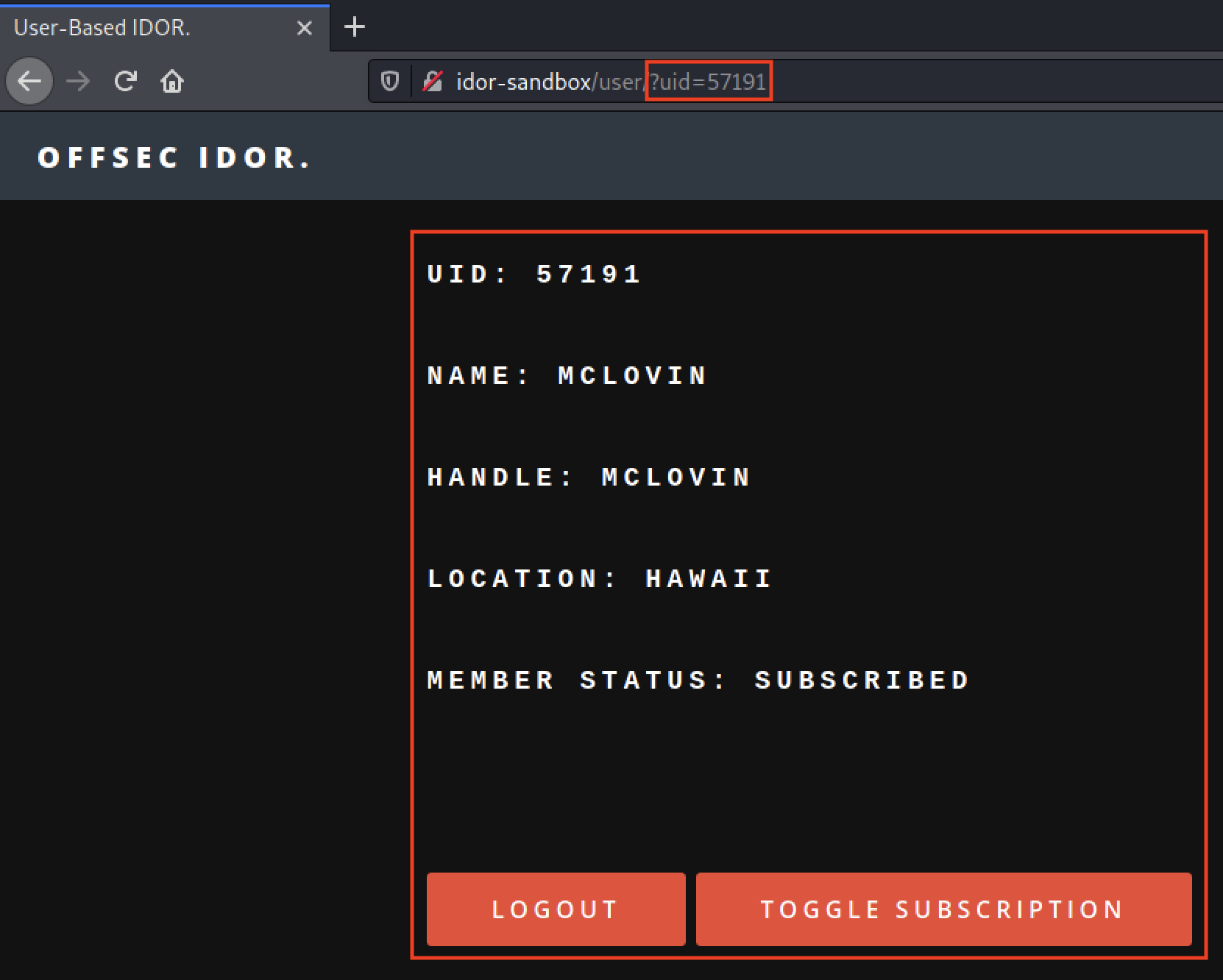Click the Handle: McLovin text
The width and height of the screenshot is (1223, 980).
coord(589,477)
